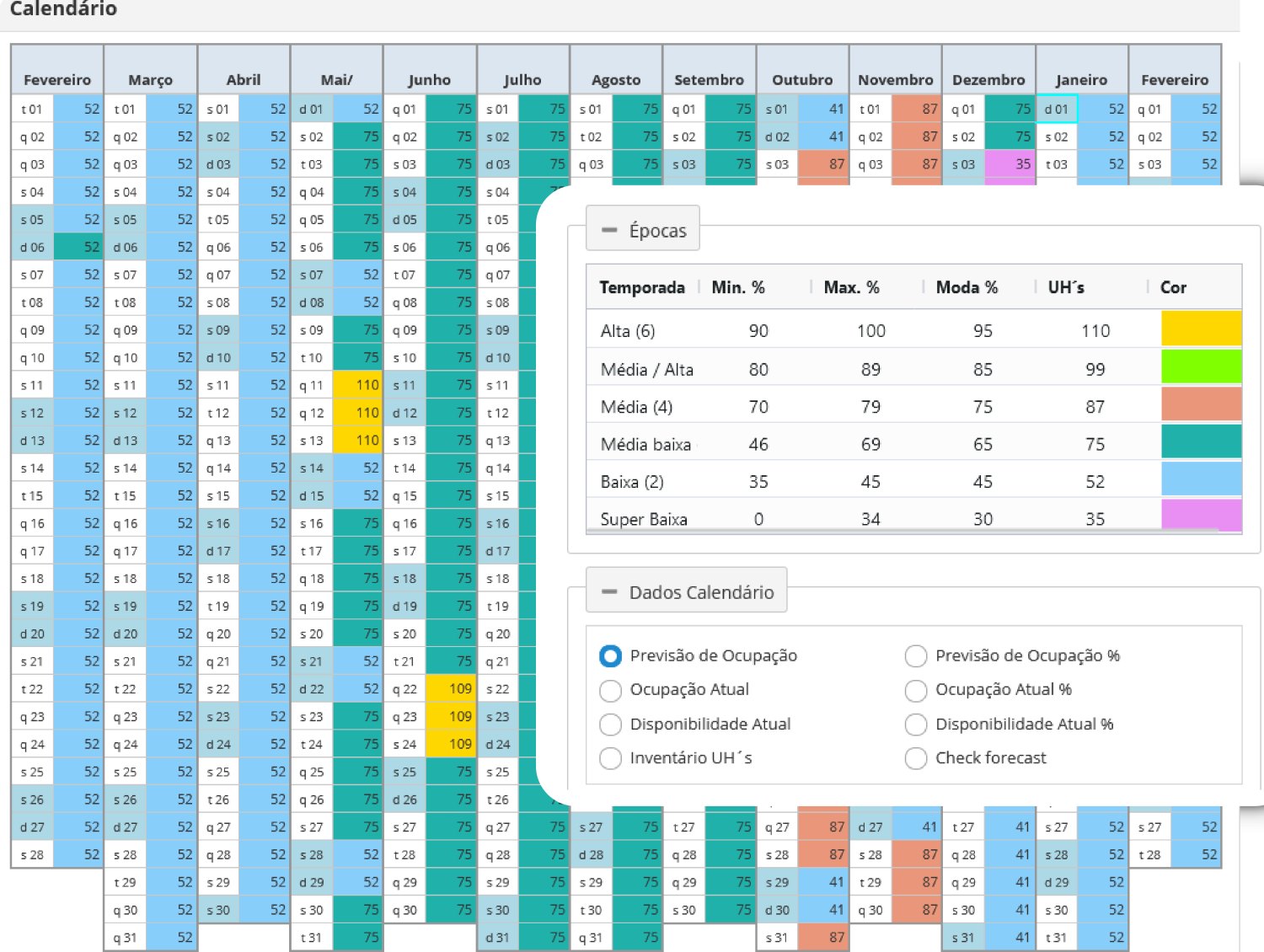The image size is (1264, 952).
Task: Select Disponibilidade Atual radio option
Action: (611, 725)
